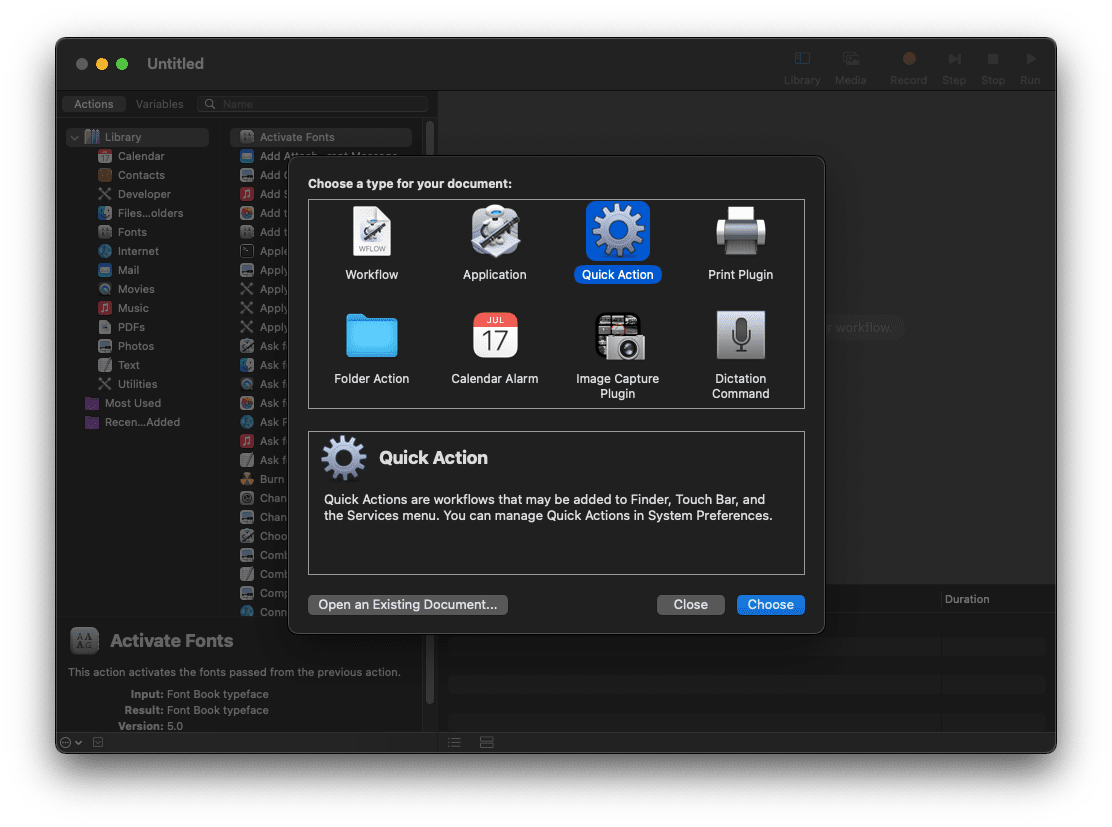The width and height of the screenshot is (1112, 827).
Task: Select Mail in the library list
Action: [x=128, y=270]
